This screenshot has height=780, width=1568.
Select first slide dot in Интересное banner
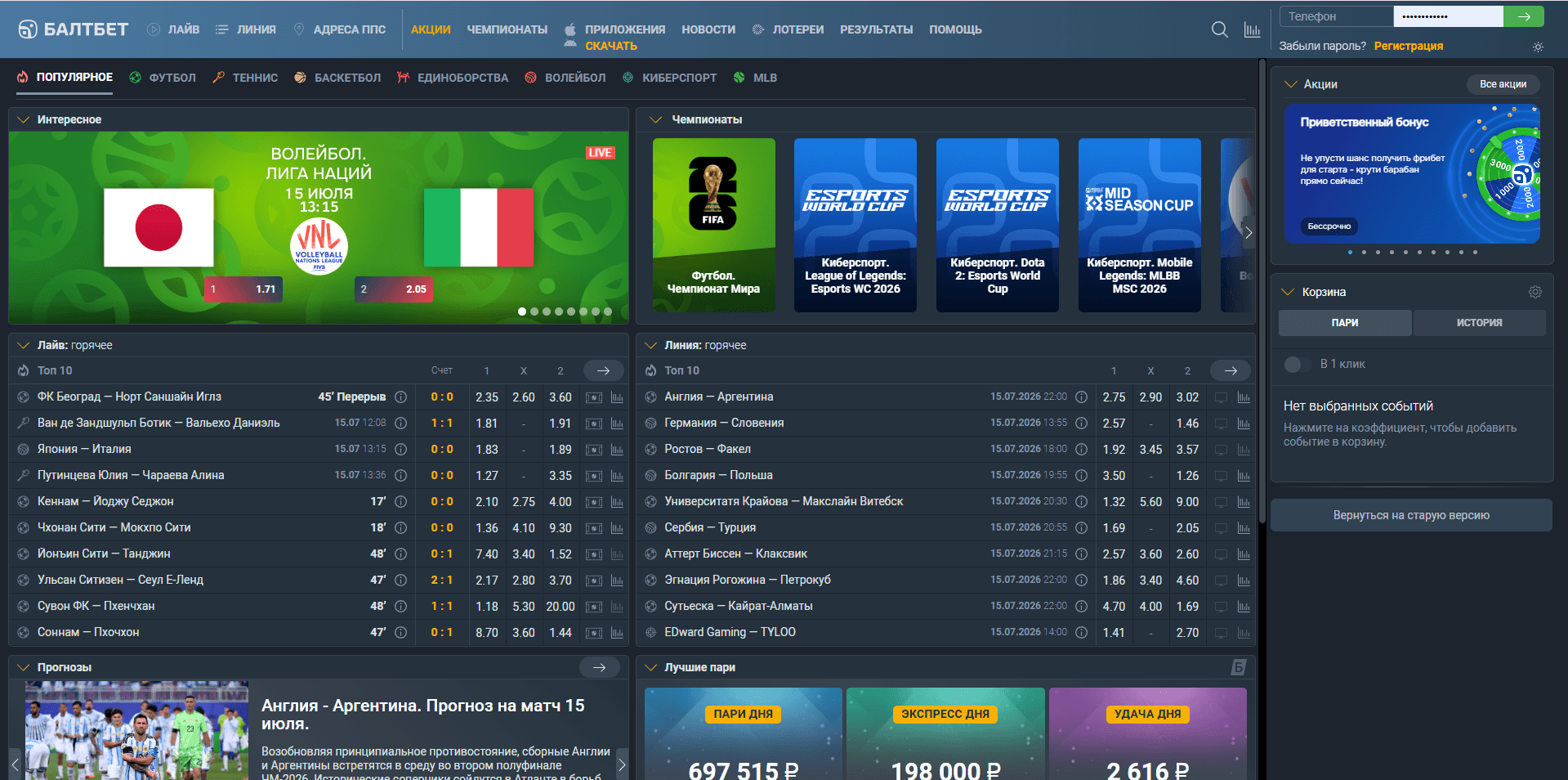[522, 312]
